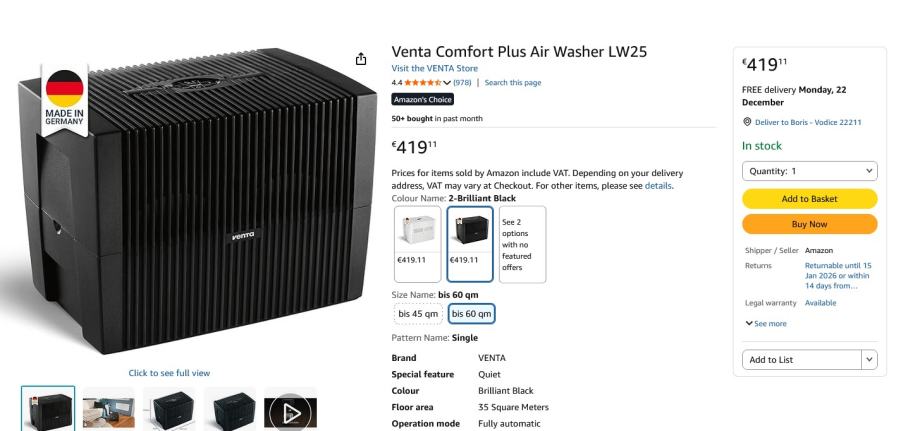Open the 978 reviews link
This screenshot has height=431, width=920.
tap(462, 83)
